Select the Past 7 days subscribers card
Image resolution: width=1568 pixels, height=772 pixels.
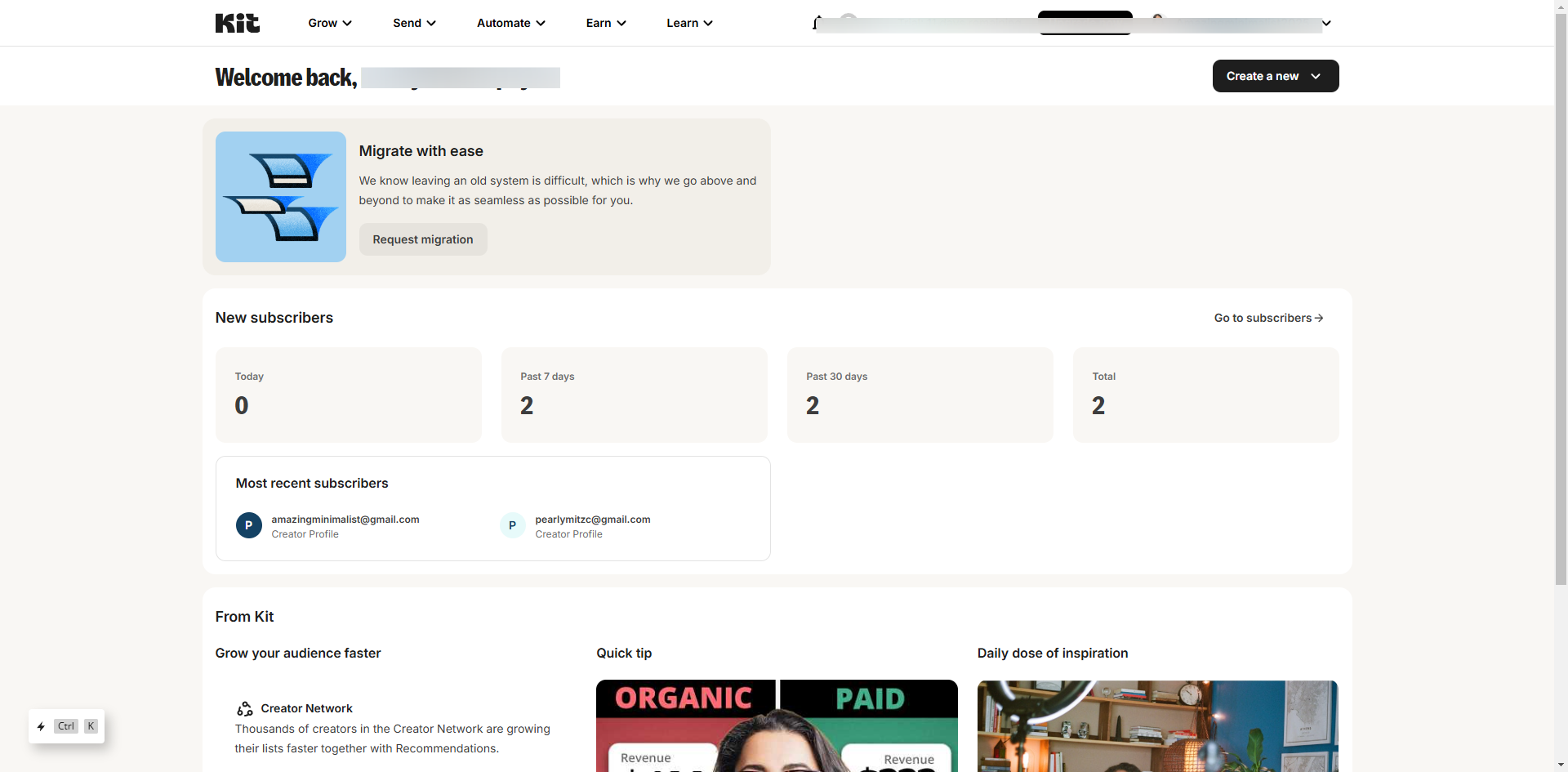(x=635, y=395)
